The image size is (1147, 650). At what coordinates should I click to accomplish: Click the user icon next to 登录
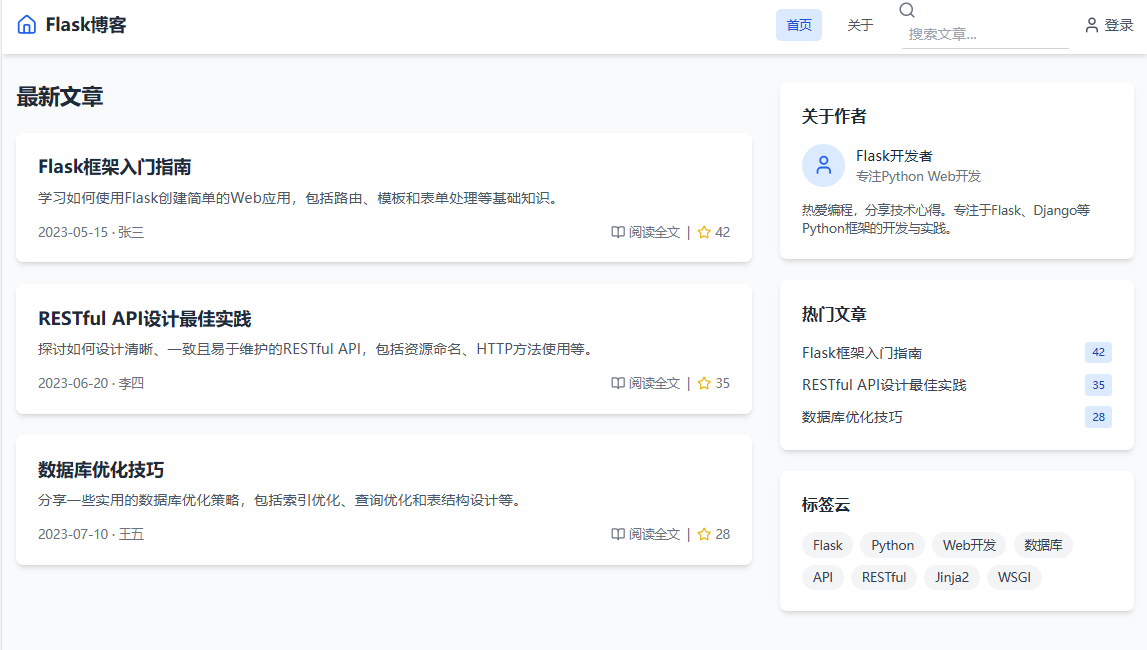pos(1091,25)
